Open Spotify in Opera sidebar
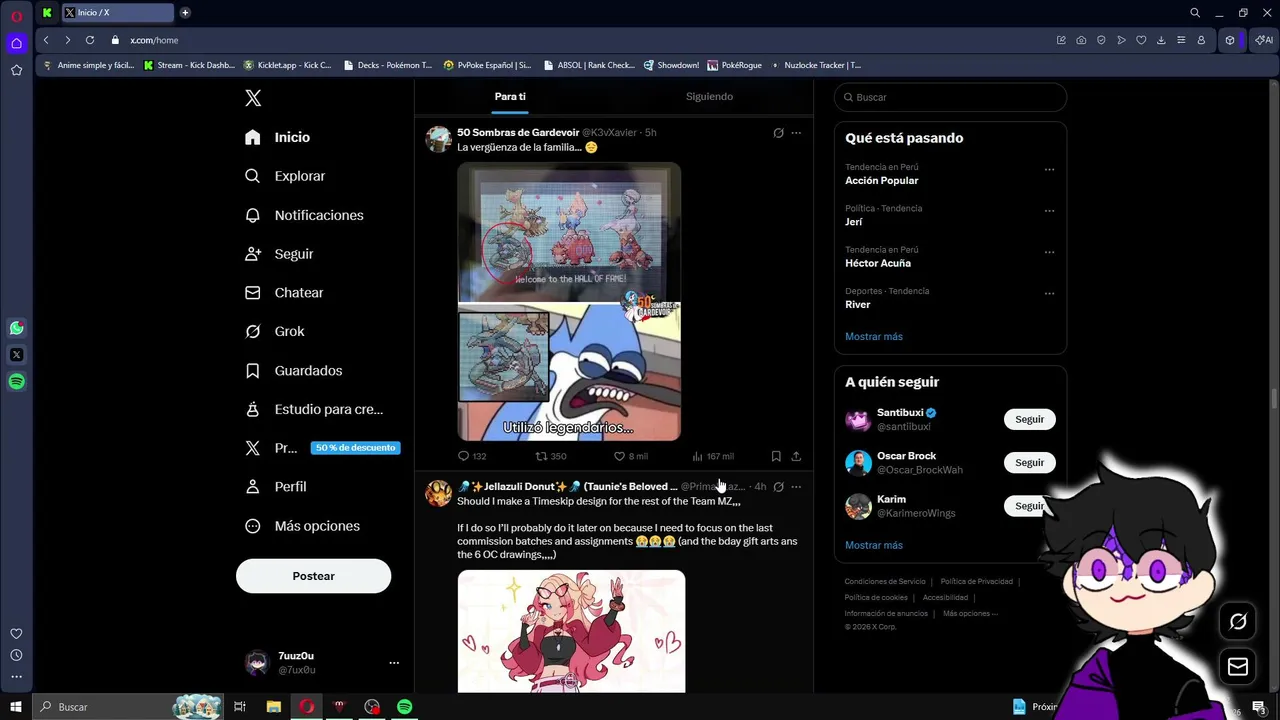 click(16, 381)
